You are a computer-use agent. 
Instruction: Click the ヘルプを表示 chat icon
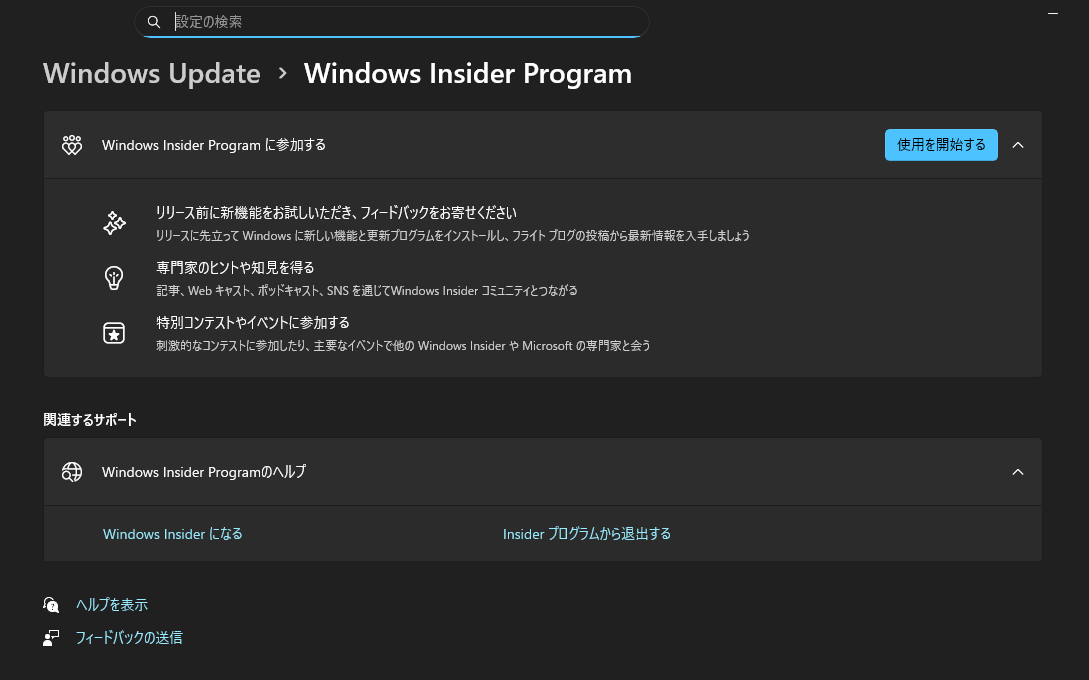51,605
